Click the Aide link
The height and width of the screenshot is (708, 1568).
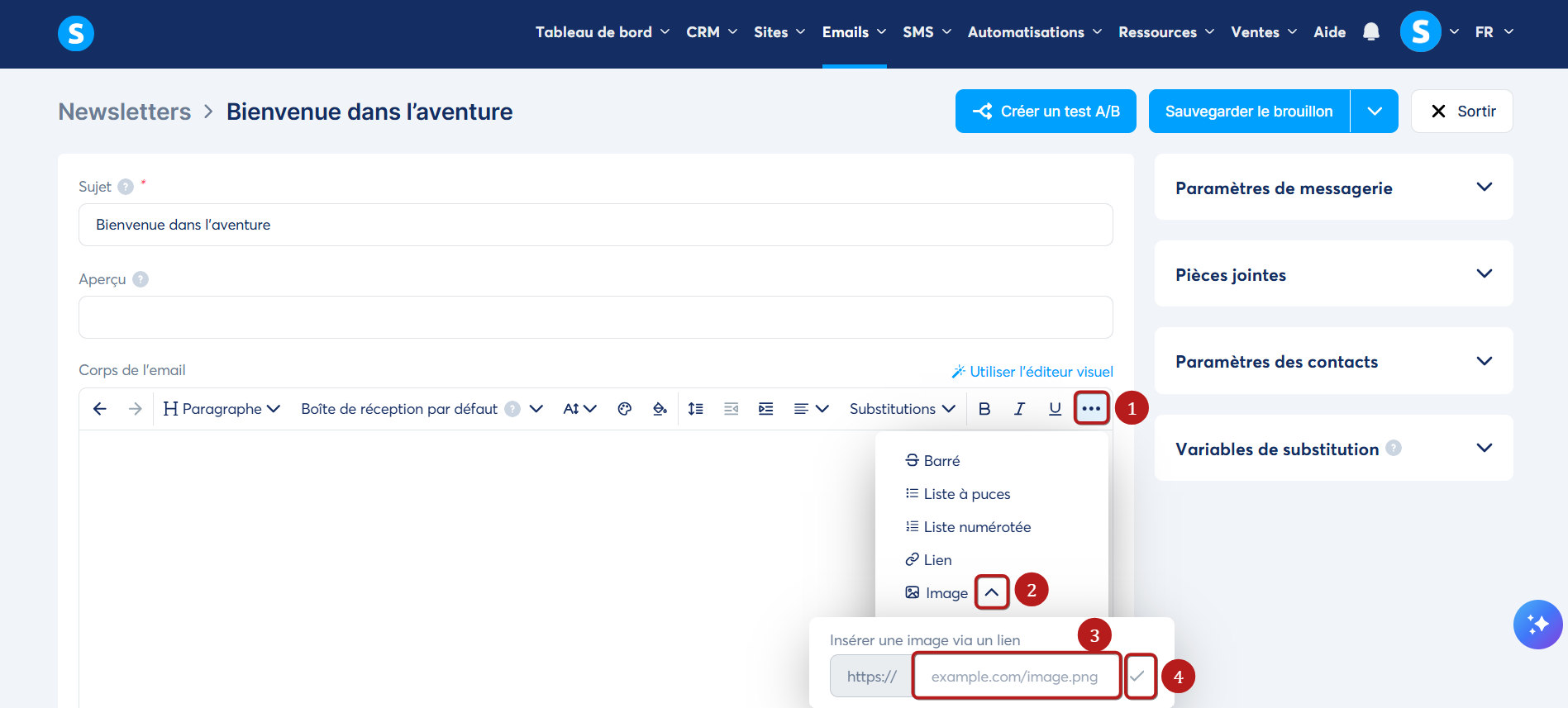pyautogui.click(x=1329, y=32)
